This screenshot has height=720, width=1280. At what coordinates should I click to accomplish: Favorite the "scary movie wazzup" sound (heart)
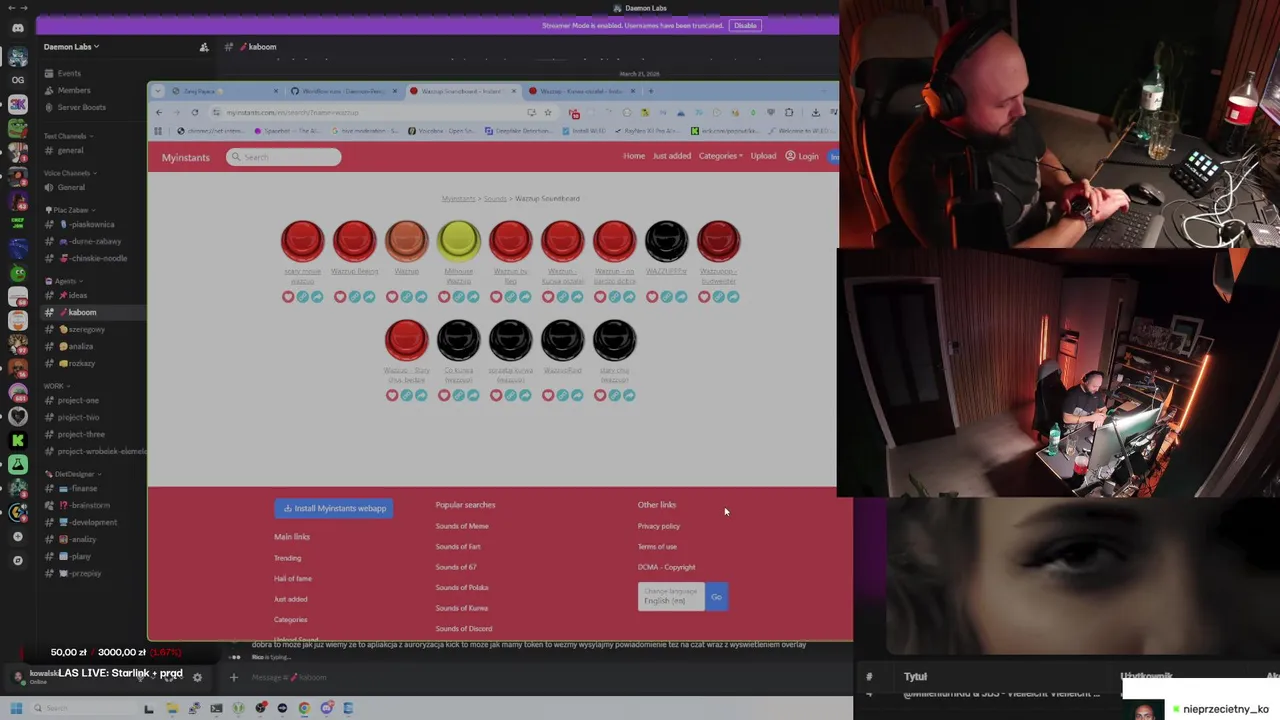pos(288,297)
